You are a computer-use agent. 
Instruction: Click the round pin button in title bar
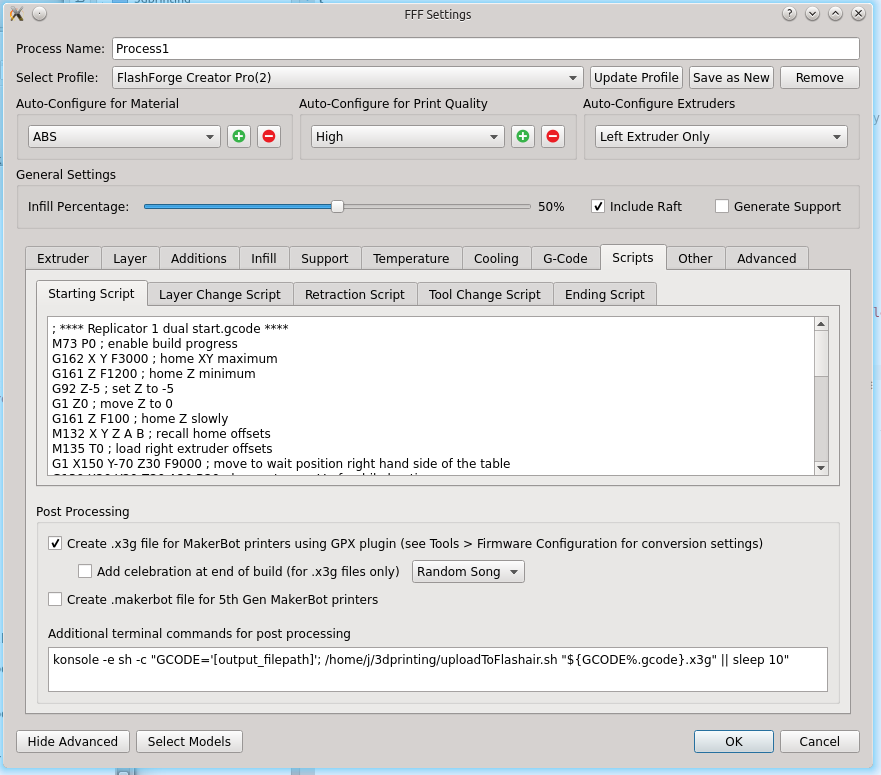point(39,14)
